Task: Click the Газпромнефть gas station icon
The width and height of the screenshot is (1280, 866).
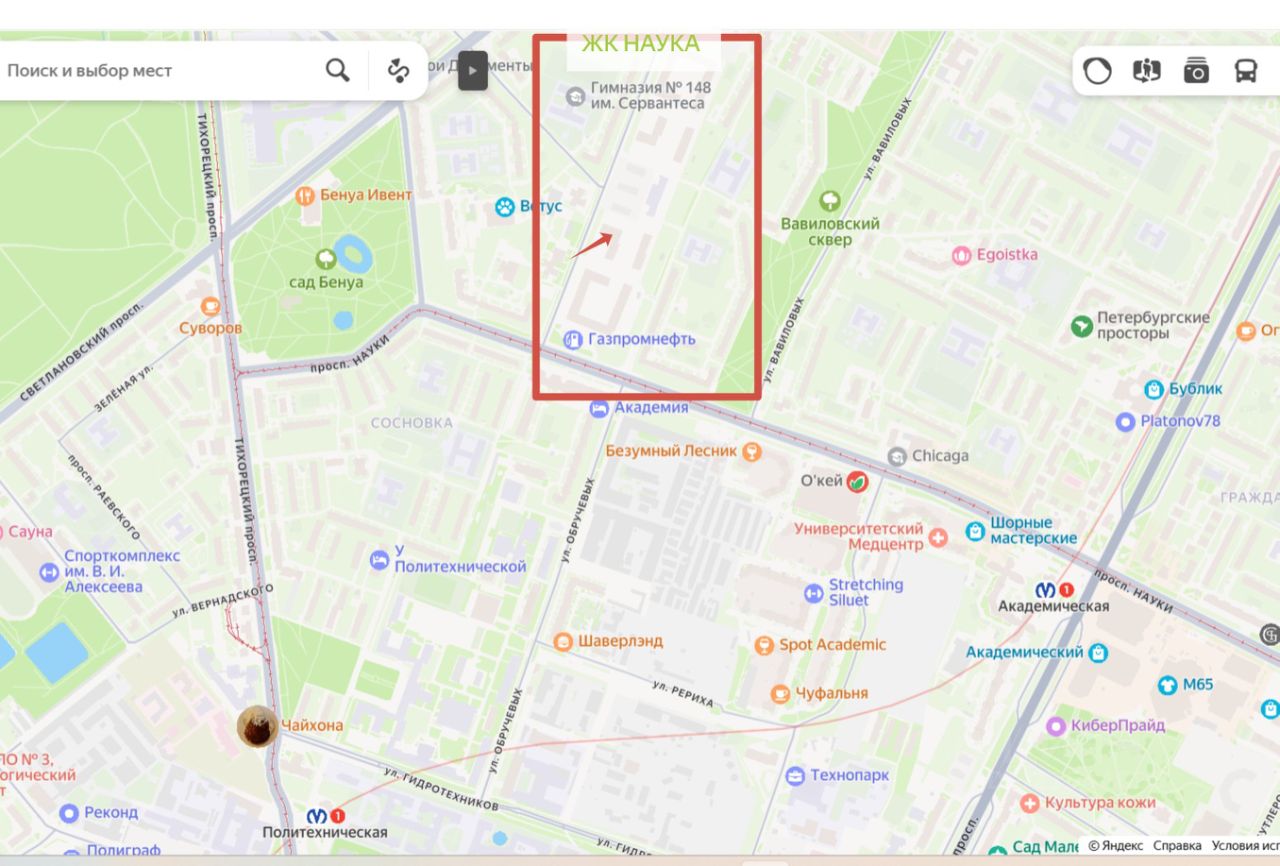Action: point(573,339)
